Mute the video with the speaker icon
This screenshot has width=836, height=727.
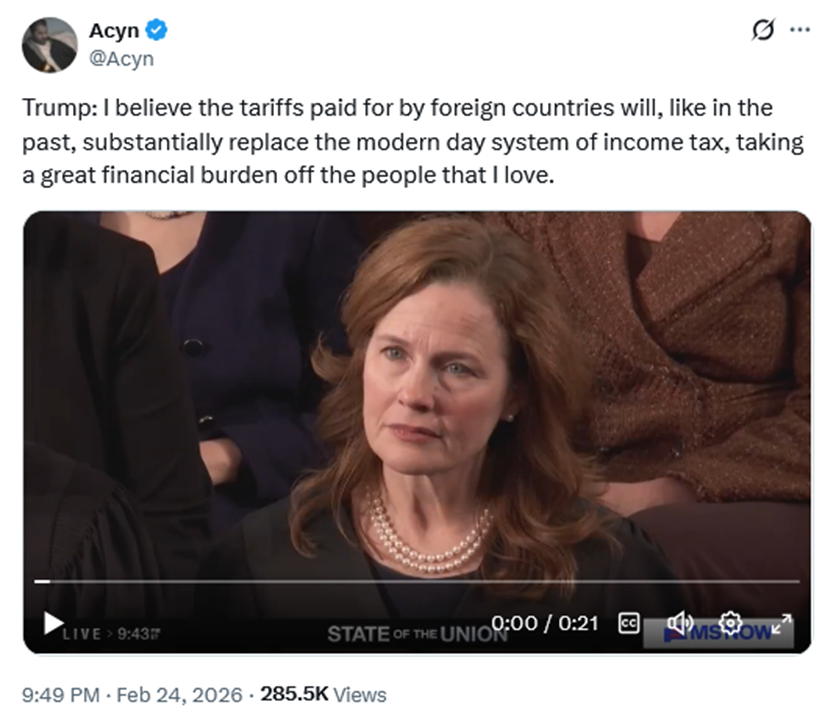[x=680, y=622]
